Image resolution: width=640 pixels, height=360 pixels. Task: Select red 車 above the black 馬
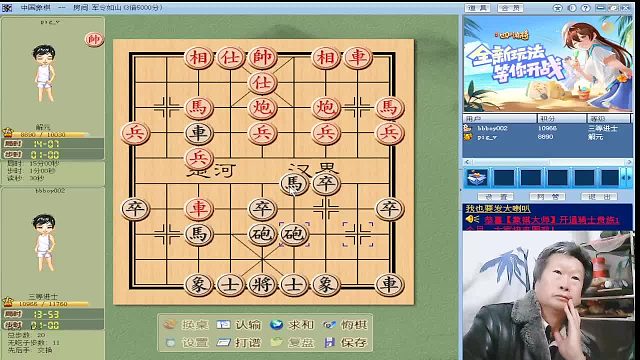pos(198,209)
